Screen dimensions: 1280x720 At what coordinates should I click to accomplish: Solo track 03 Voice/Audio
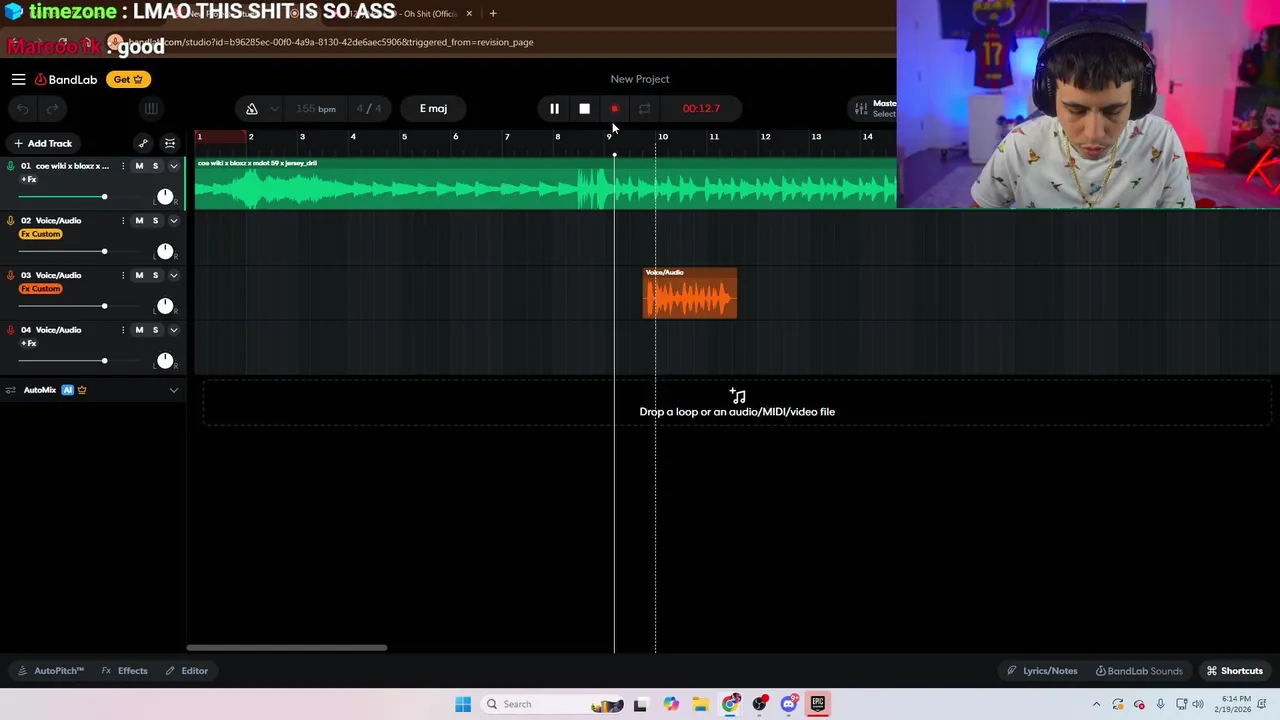pyautogui.click(x=155, y=275)
